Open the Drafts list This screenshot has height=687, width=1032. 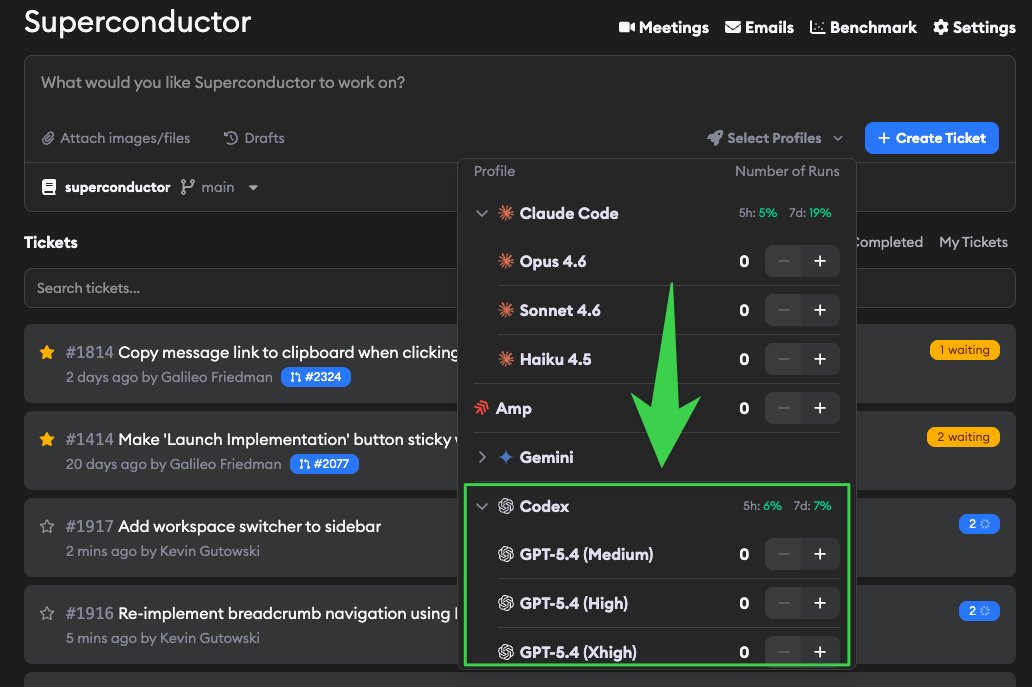(254, 138)
